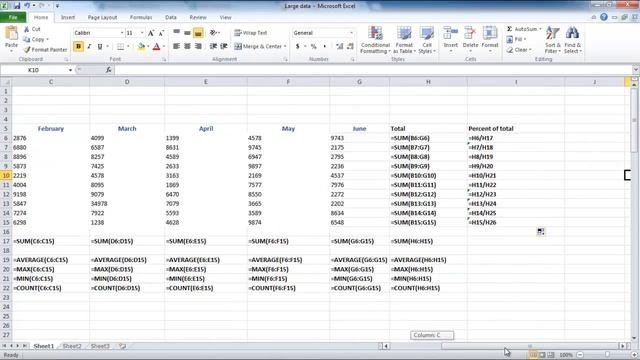Apply borders with the Borders icon

click(x=120, y=47)
